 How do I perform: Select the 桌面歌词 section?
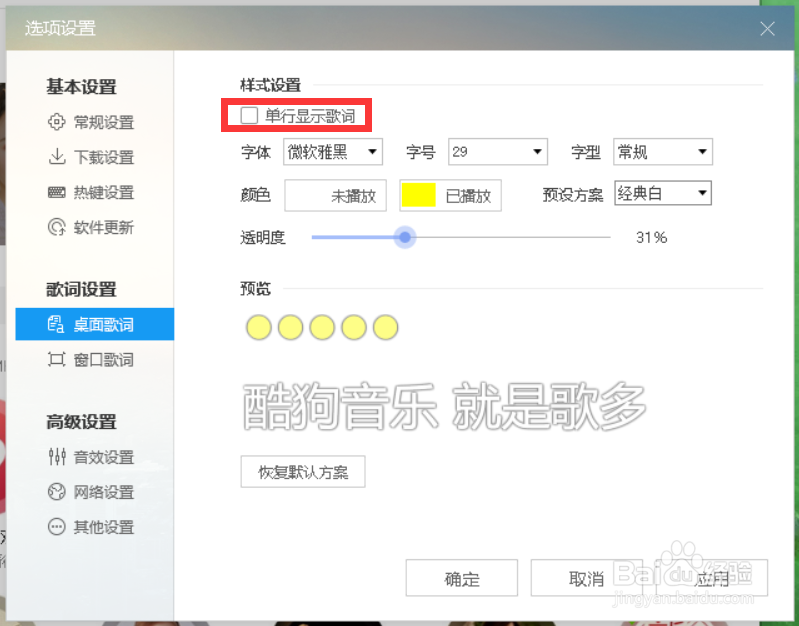click(x=95, y=324)
